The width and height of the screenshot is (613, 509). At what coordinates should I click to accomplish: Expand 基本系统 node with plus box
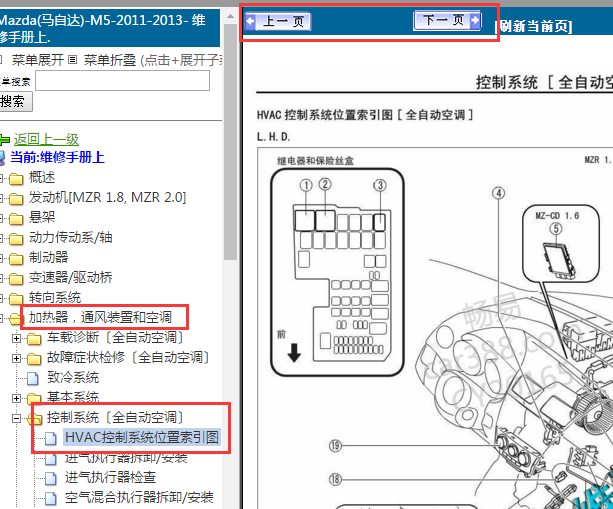click(16, 398)
